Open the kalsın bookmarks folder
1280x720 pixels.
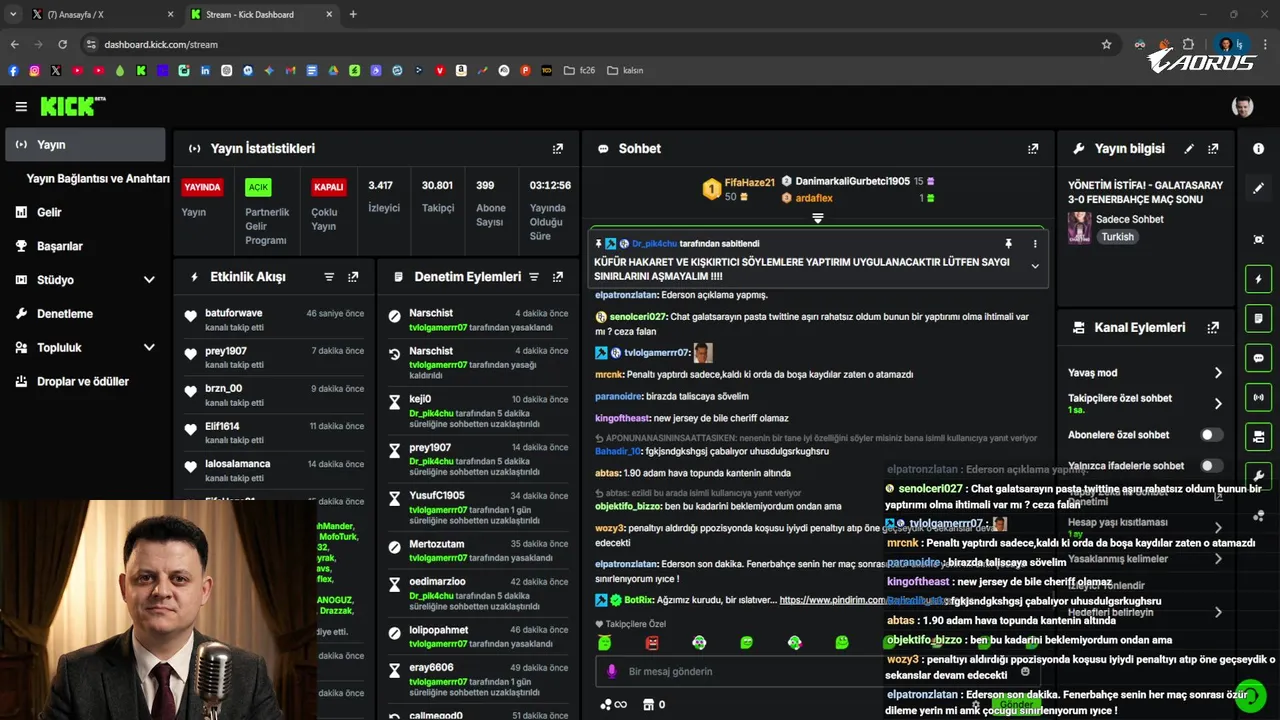click(625, 71)
